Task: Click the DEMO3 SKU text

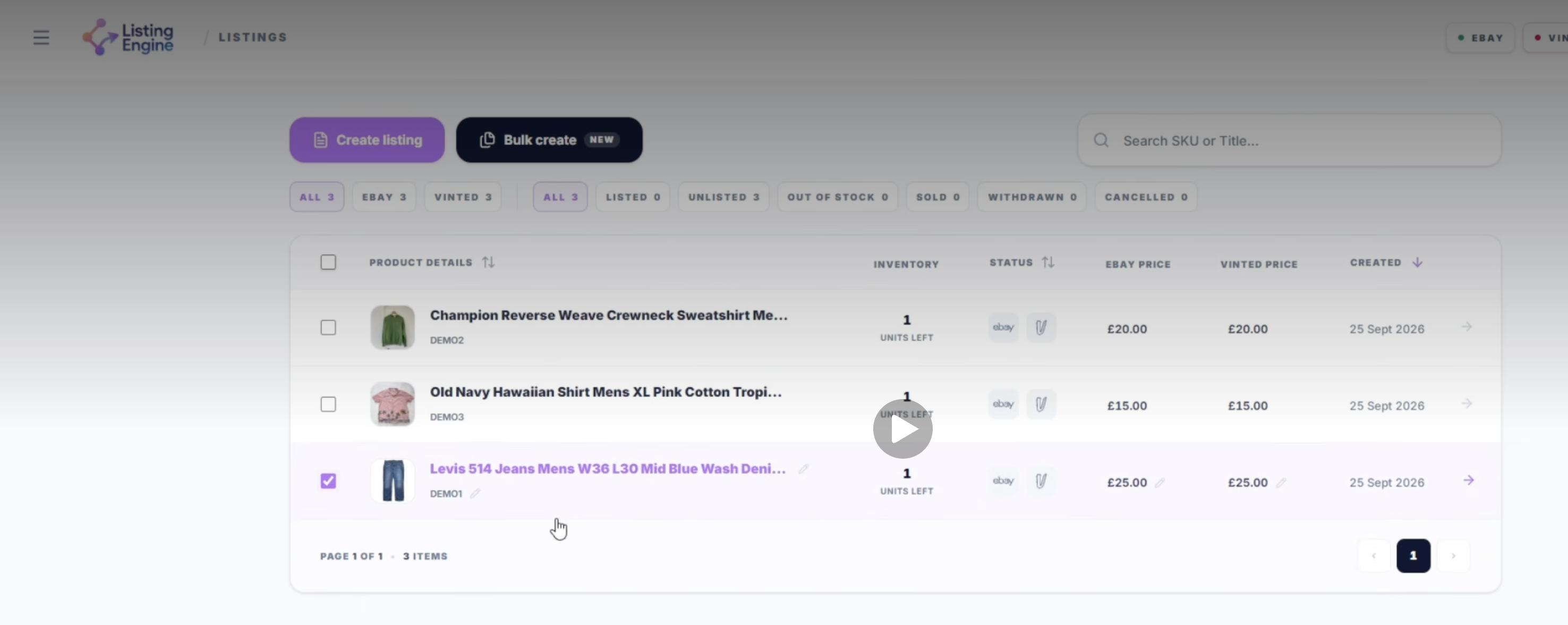Action: 447,417
